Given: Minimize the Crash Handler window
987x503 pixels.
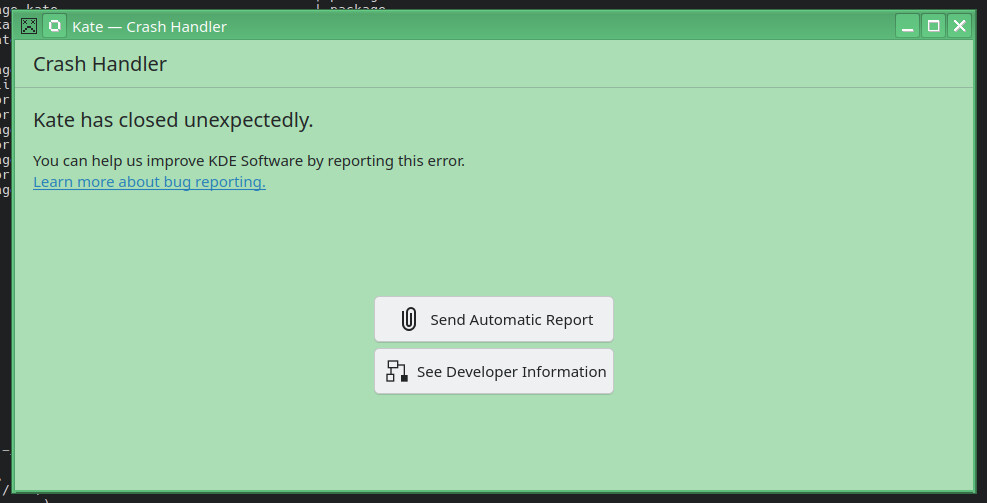Looking at the screenshot, I should pos(907,26).
